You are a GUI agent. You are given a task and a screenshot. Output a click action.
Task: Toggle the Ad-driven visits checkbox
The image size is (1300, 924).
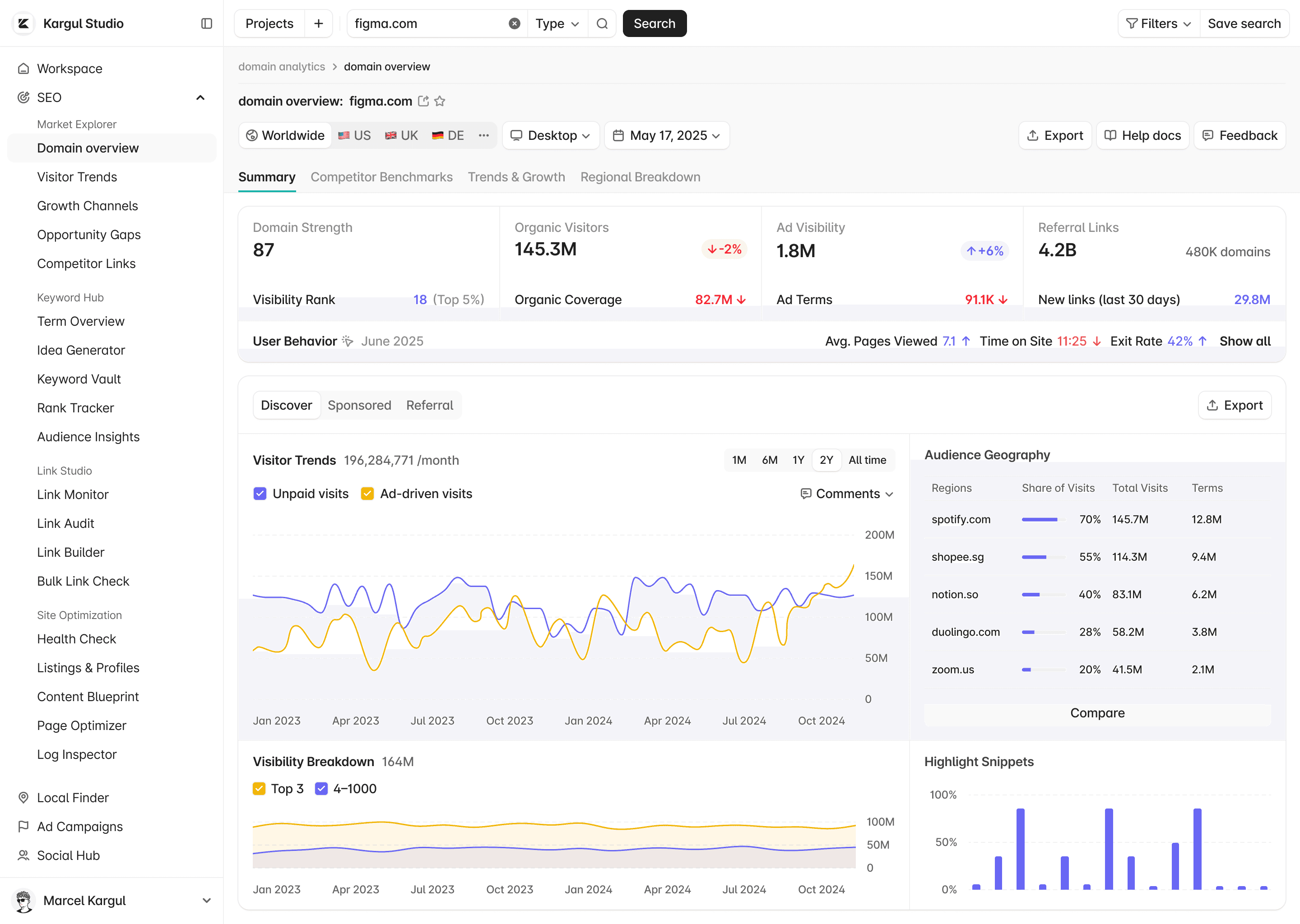coord(367,494)
